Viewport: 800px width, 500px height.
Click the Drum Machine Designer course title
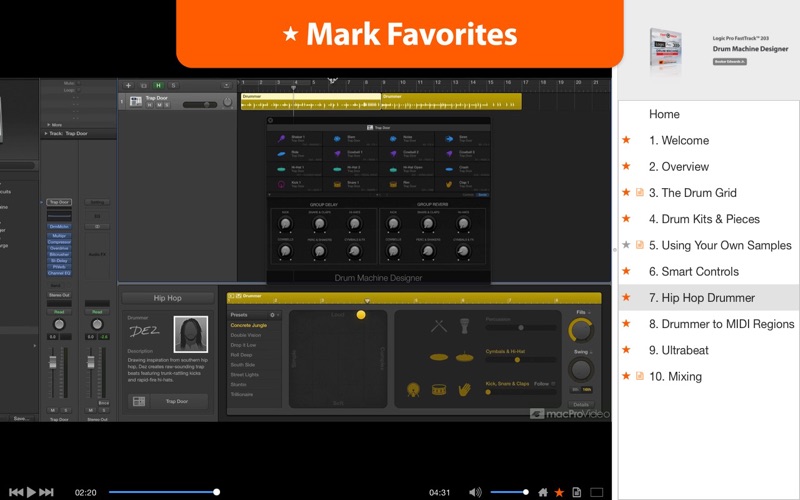[751, 49]
